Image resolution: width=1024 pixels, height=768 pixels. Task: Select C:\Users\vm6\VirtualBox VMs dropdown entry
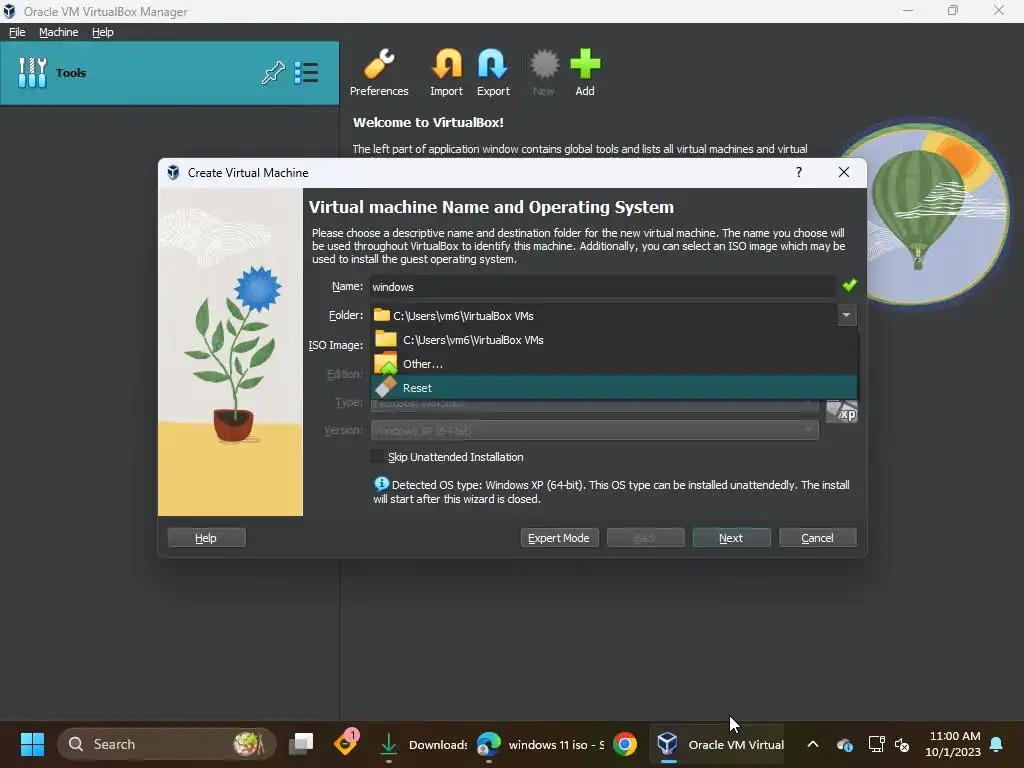pos(614,340)
